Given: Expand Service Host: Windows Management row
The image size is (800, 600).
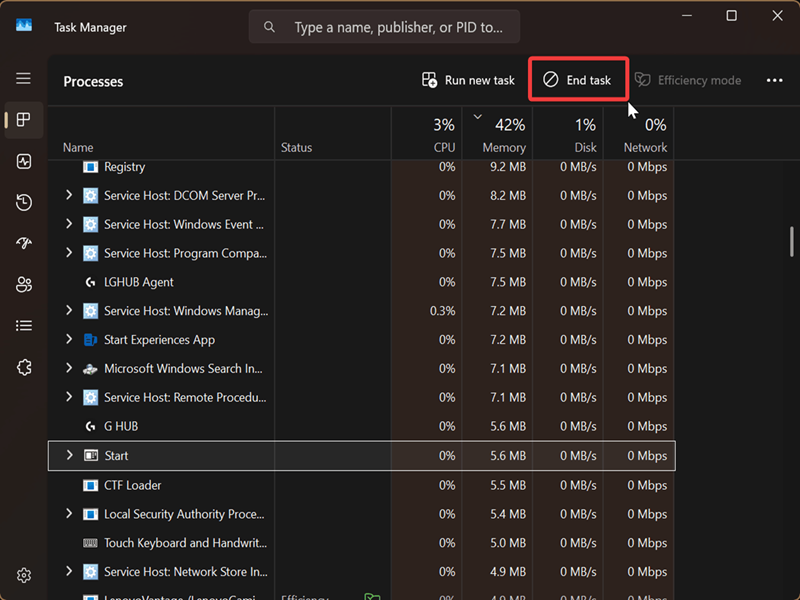Looking at the screenshot, I should click(69, 310).
